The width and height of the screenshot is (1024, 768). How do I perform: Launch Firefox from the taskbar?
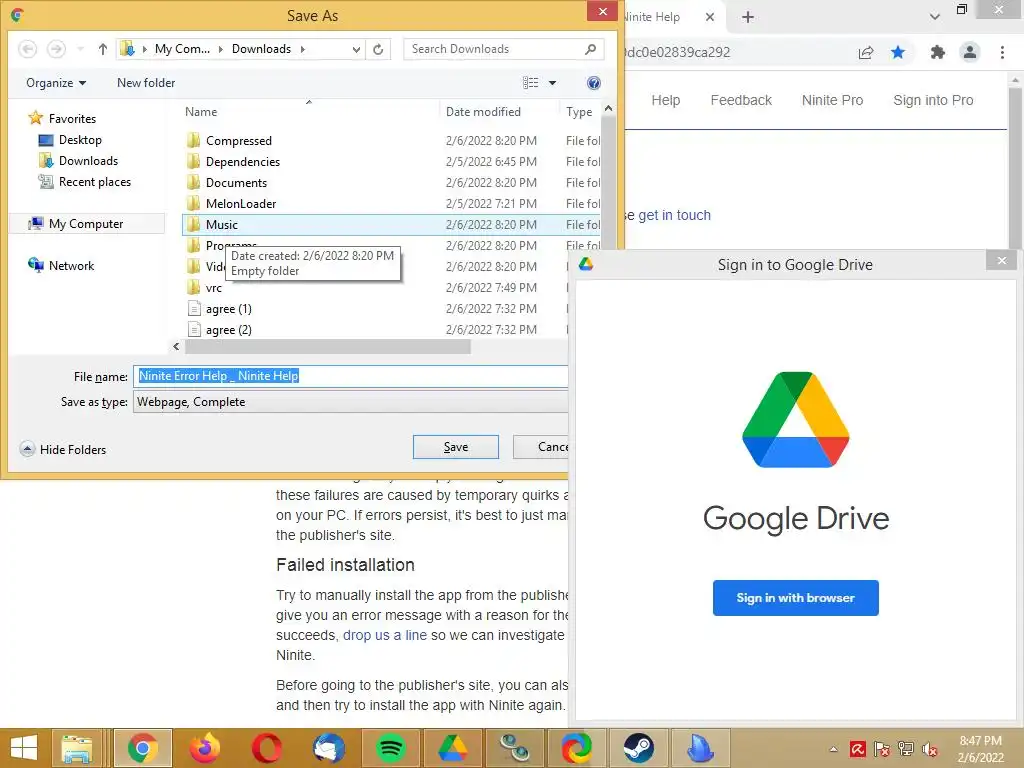[x=204, y=748]
